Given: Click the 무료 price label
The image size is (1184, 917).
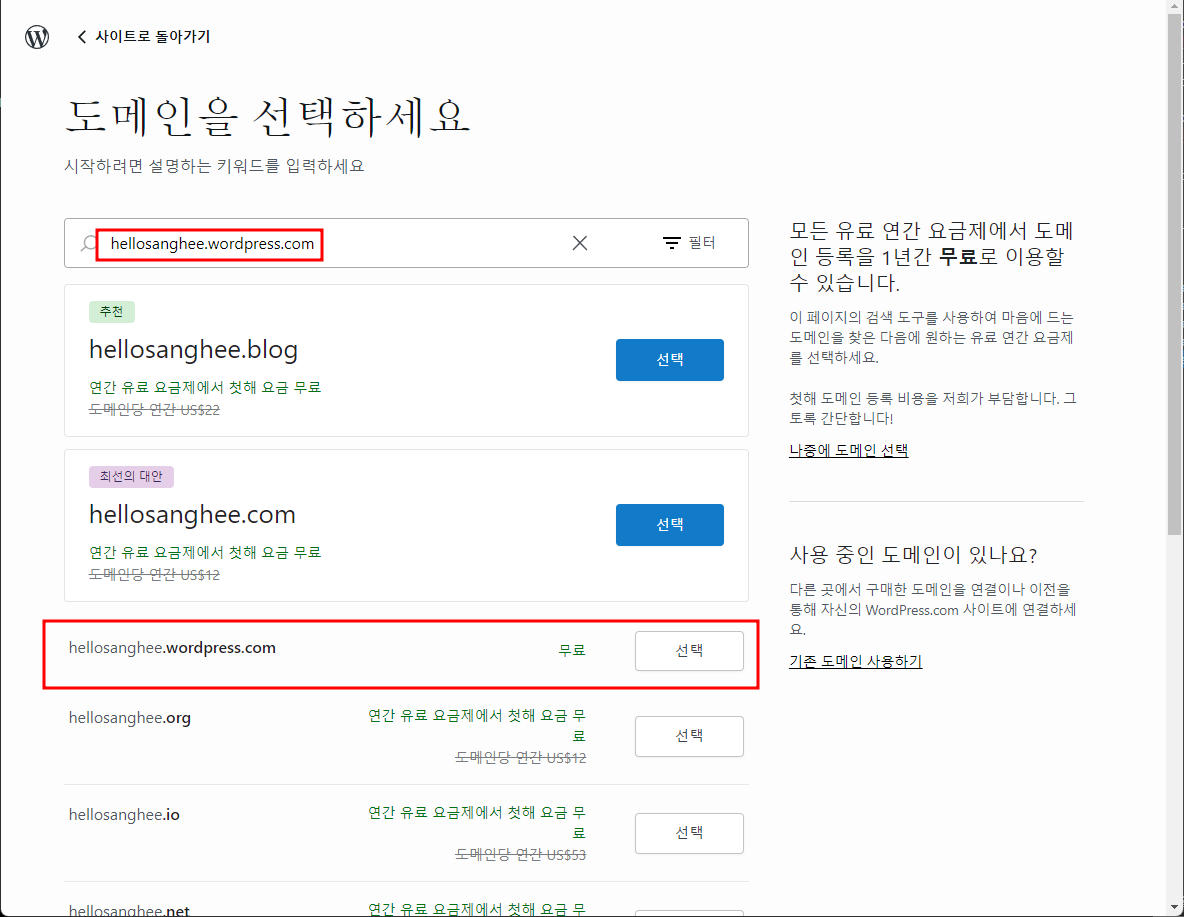Looking at the screenshot, I should [x=572, y=650].
